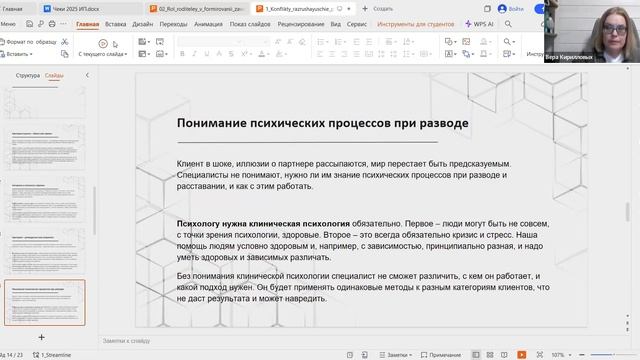Open the Сервис ribbon tab

pos(357,24)
